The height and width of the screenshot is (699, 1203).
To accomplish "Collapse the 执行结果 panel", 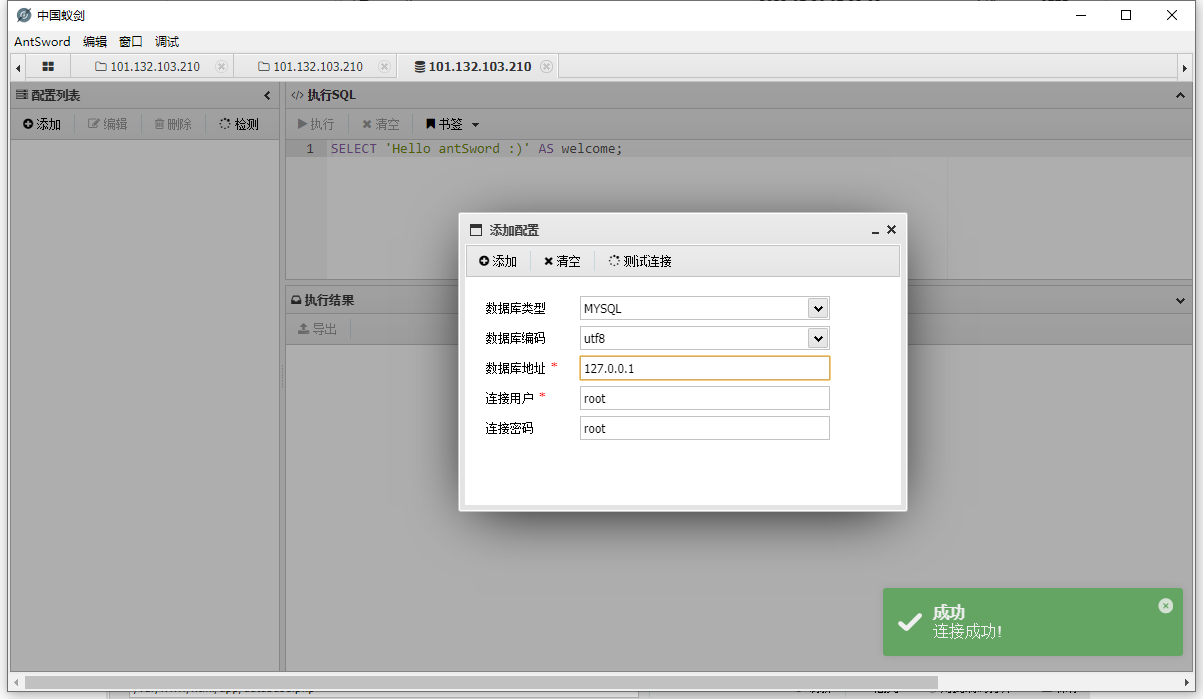I will (x=1180, y=300).
